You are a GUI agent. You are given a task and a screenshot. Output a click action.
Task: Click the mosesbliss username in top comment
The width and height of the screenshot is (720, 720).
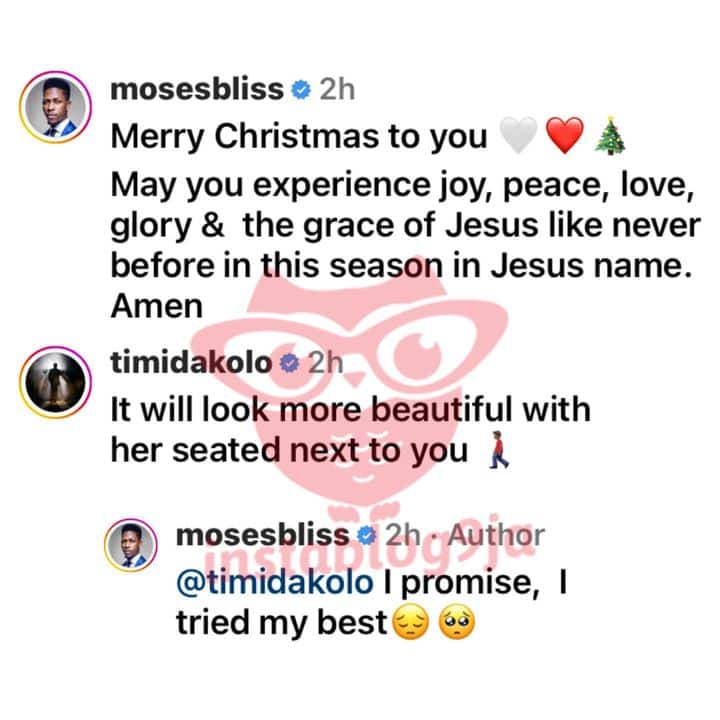coord(197,89)
